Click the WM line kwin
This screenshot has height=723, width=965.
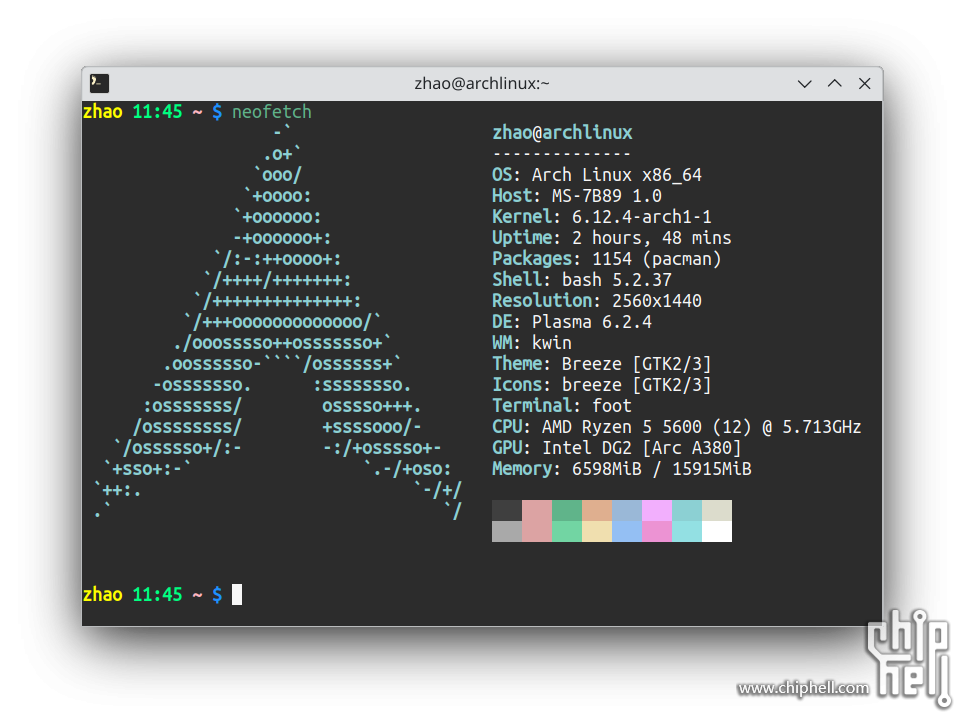click(532, 343)
